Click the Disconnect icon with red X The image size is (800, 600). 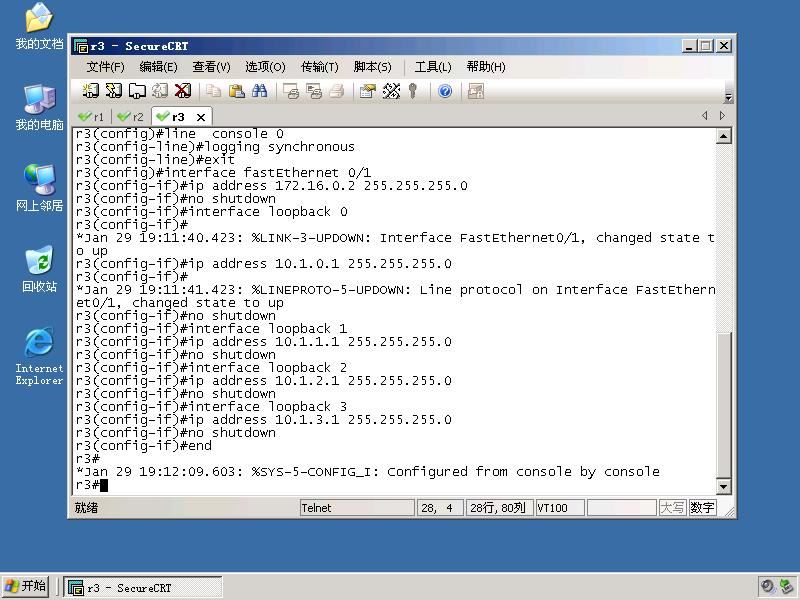tap(183, 91)
